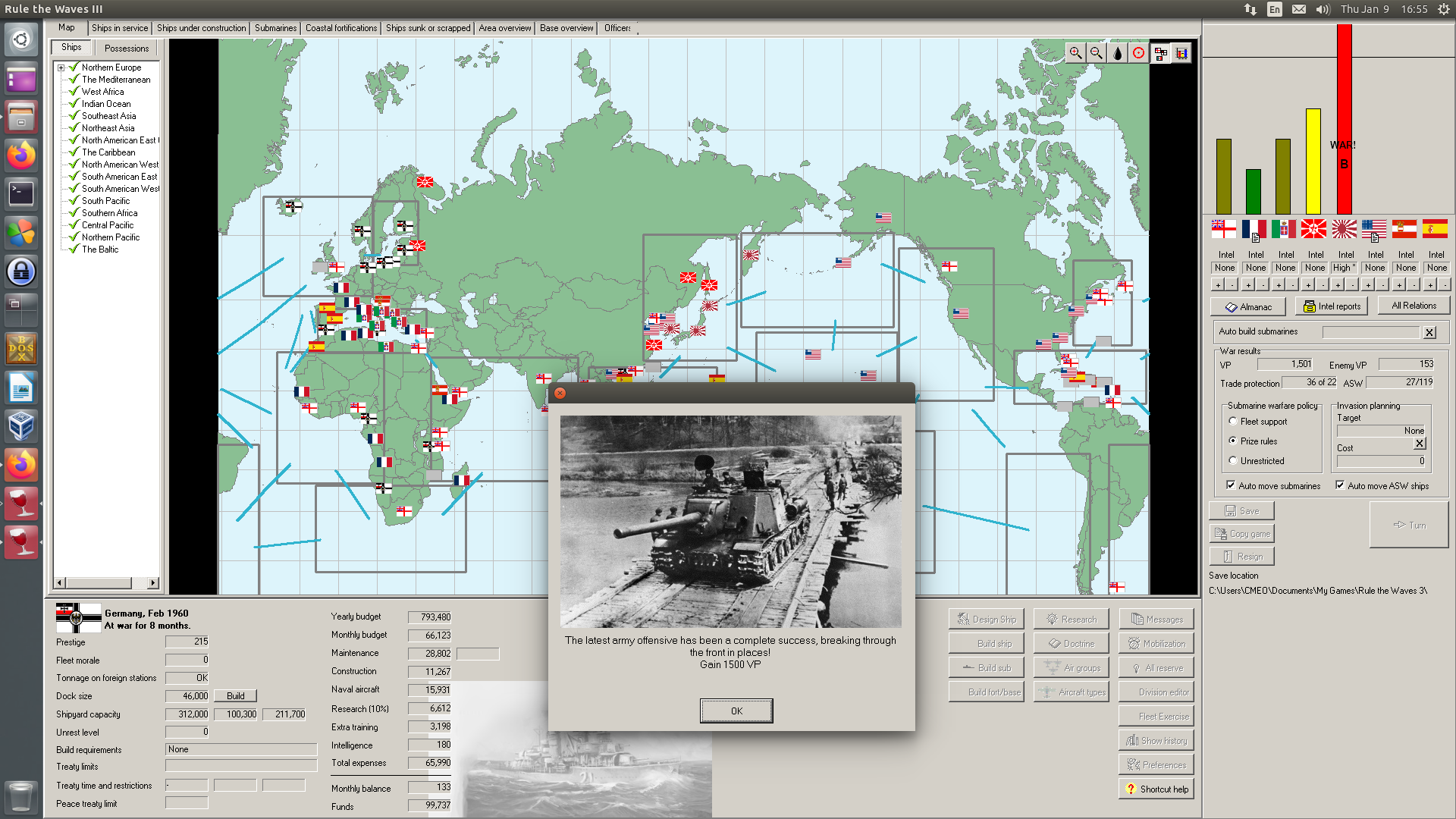Open the Terminal from the dock

coord(21,193)
